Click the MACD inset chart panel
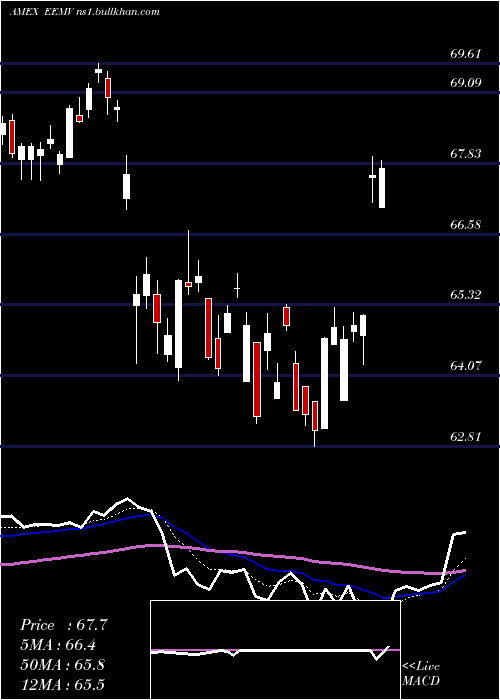The height and width of the screenshot is (700, 500). click(275, 650)
